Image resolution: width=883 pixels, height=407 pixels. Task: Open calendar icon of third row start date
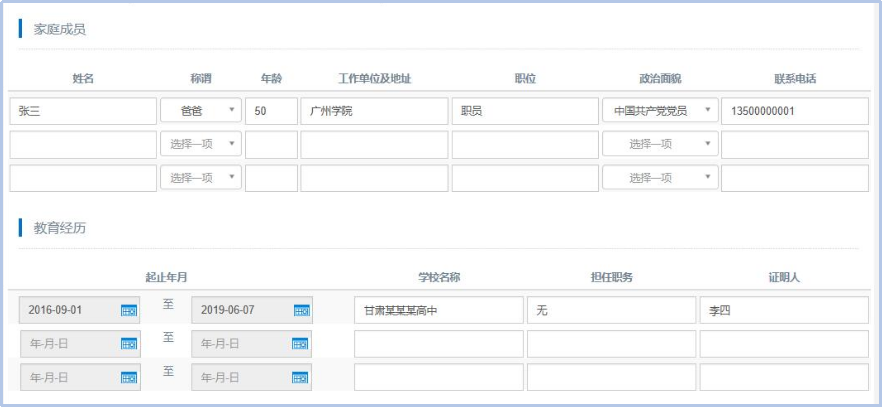pos(129,378)
